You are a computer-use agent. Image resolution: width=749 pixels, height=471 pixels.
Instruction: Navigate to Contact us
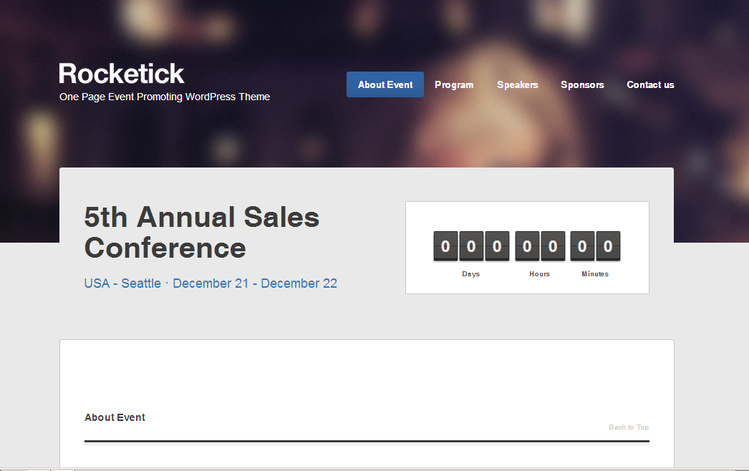(650, 85)
